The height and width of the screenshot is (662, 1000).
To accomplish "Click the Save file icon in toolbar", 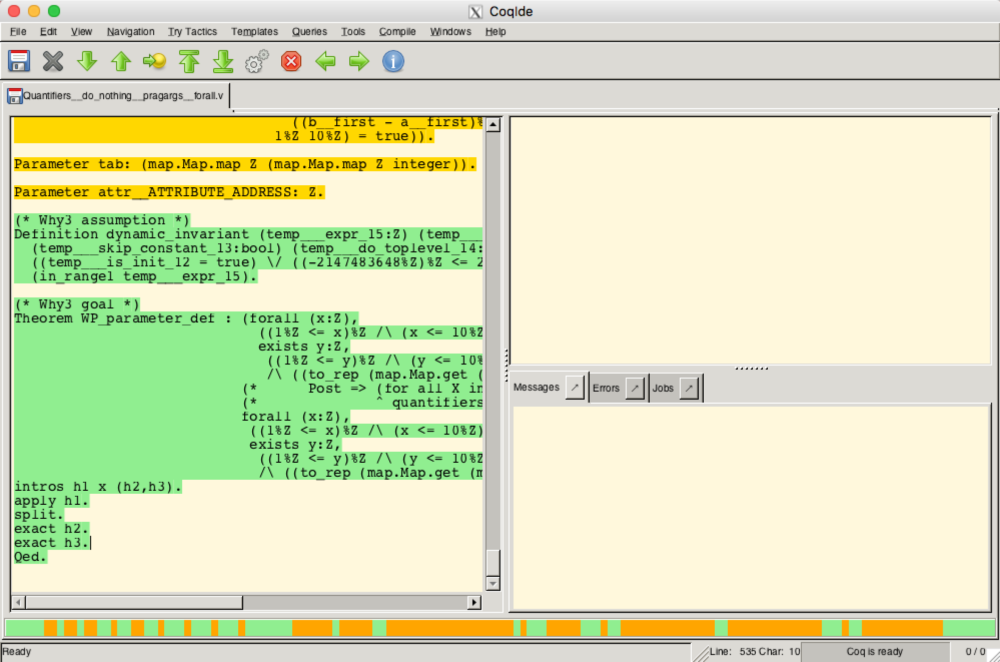I will click(19, 62).
